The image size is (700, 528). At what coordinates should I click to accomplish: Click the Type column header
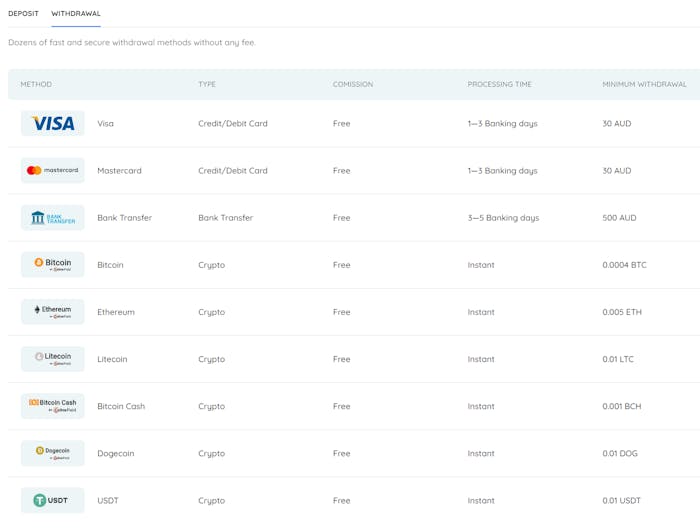pyautogui.click(x=207, y=85)
